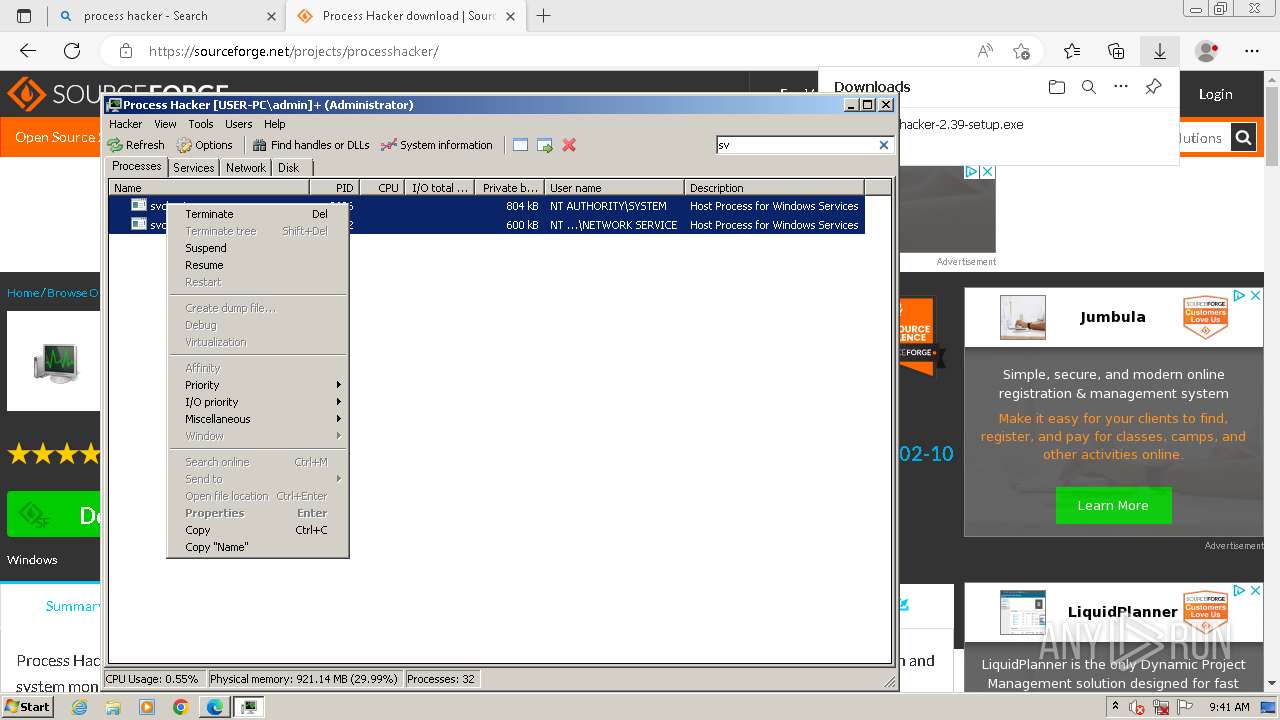Click the SourceForge search magnifier button
This screenshot has width=1280, height=720.
(1243, 138)
